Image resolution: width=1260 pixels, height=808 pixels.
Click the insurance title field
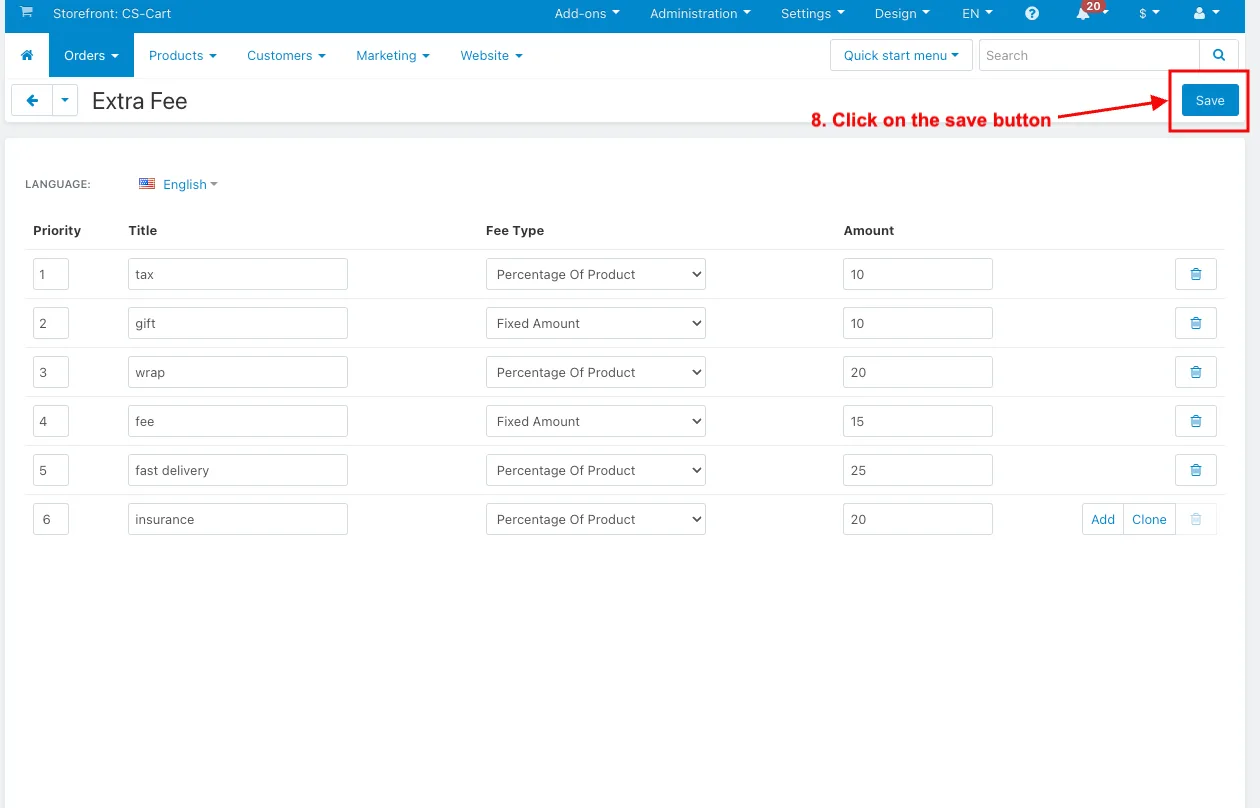click(238, 519)
